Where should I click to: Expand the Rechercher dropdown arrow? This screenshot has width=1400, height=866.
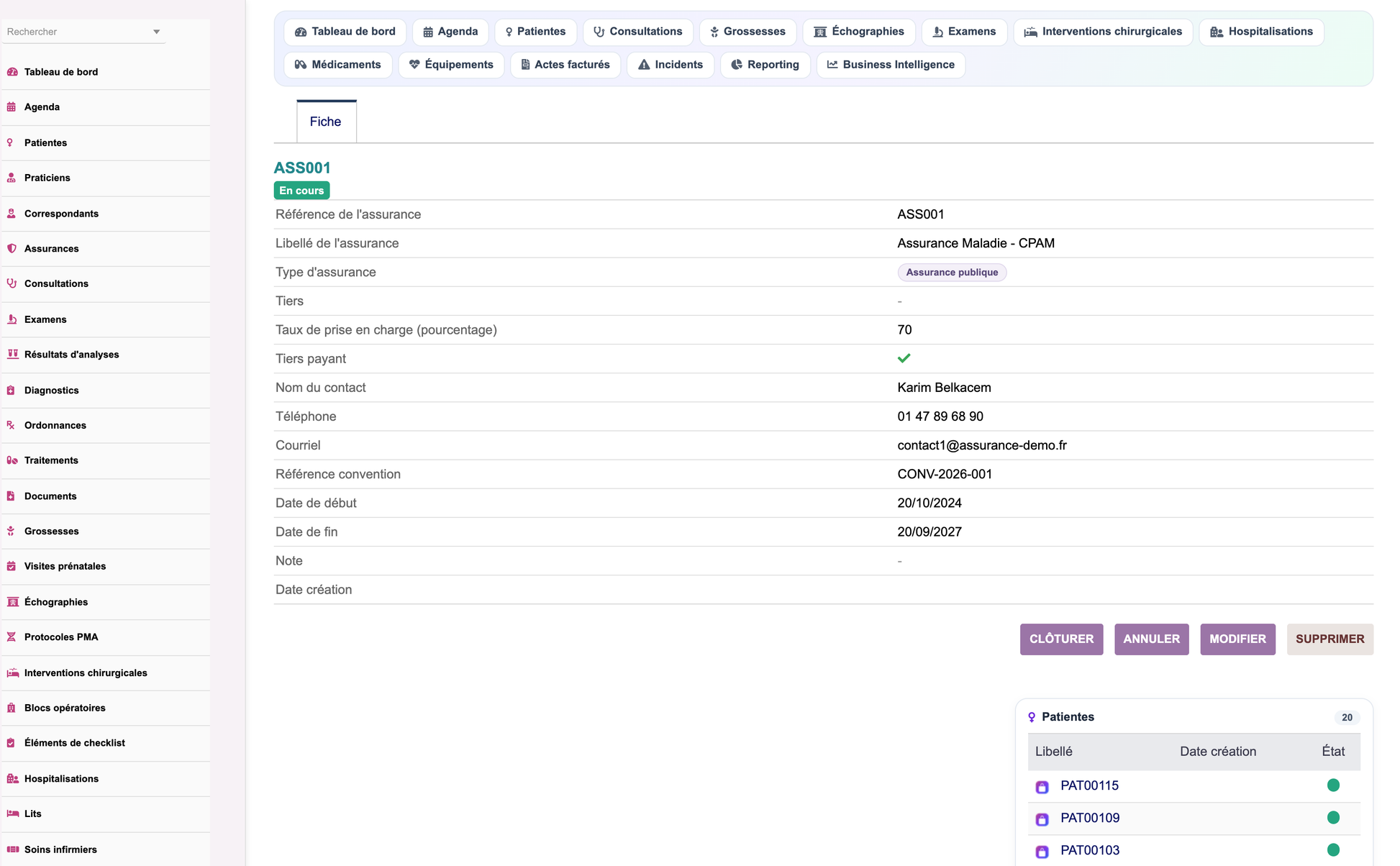(x=156, y=32)
